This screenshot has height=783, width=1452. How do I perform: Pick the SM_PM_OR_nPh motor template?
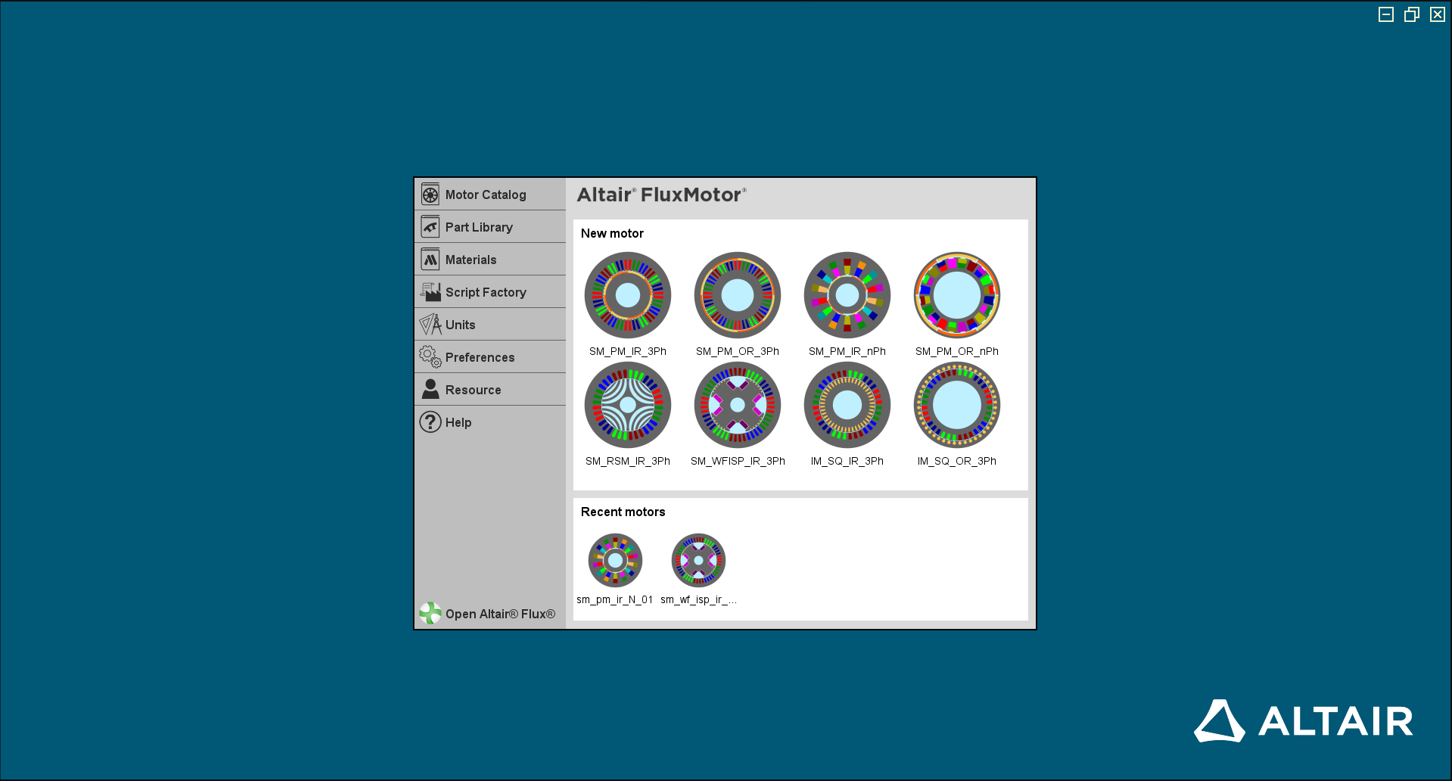(x=957, y=296)
